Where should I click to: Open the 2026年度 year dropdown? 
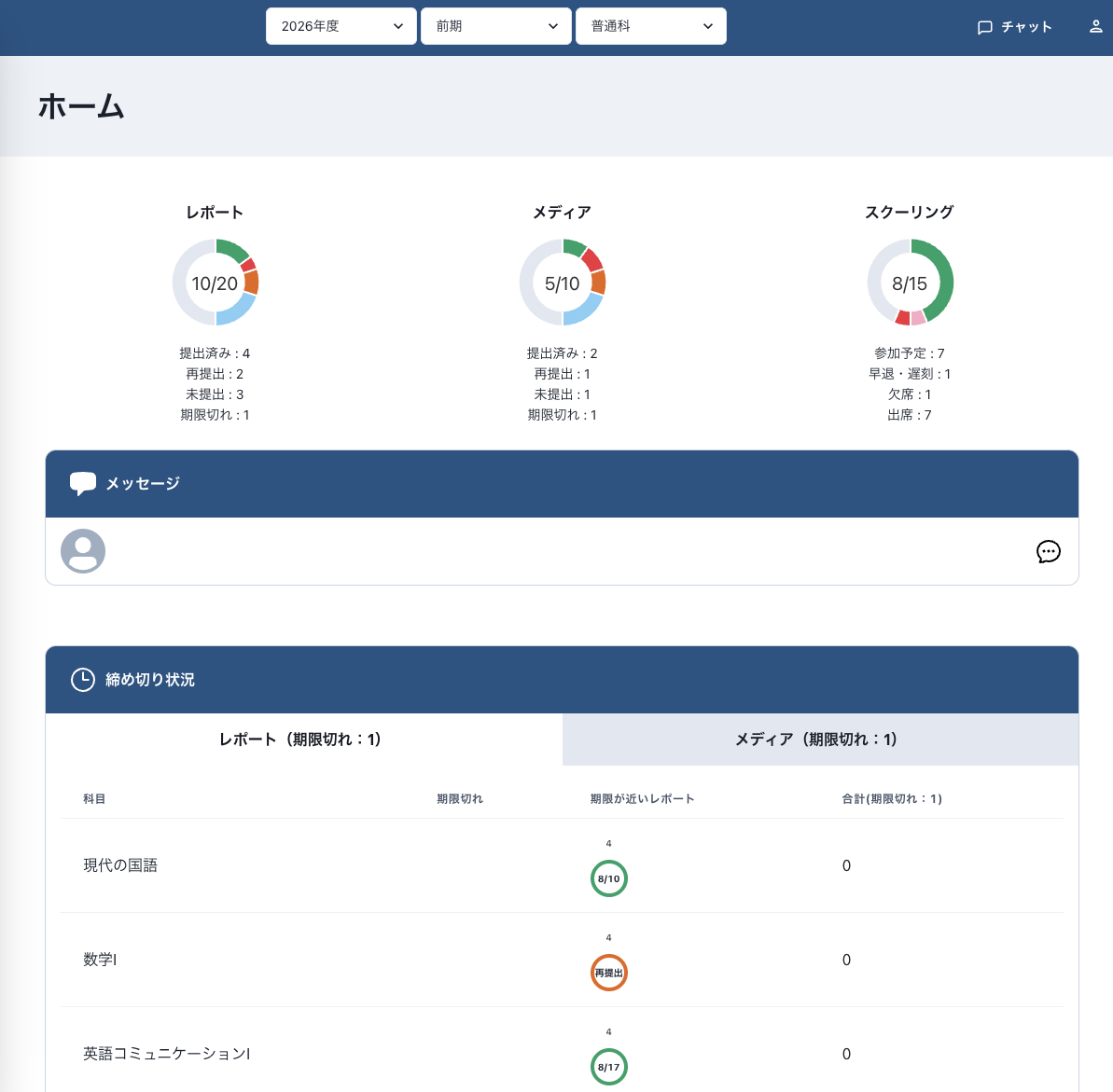click(341, 26)
